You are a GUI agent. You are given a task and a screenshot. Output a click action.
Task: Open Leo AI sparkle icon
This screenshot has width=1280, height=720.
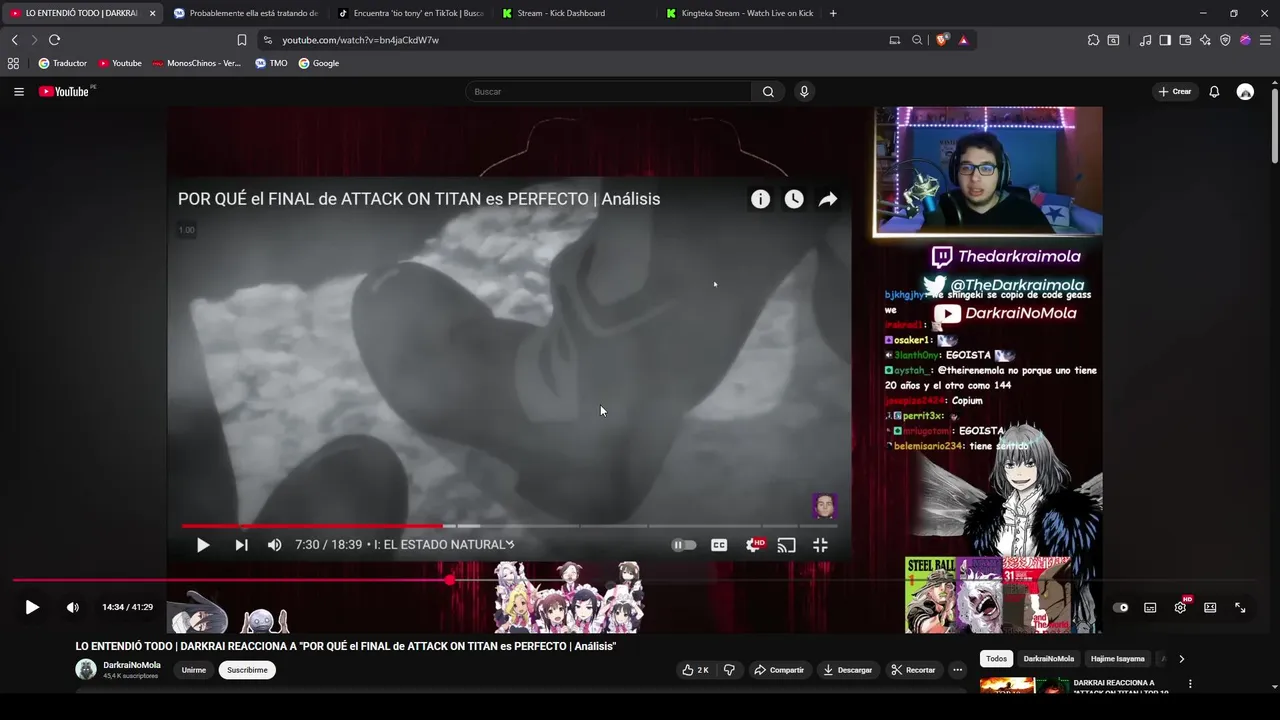pyautogui.click(x=1205, y=40)
